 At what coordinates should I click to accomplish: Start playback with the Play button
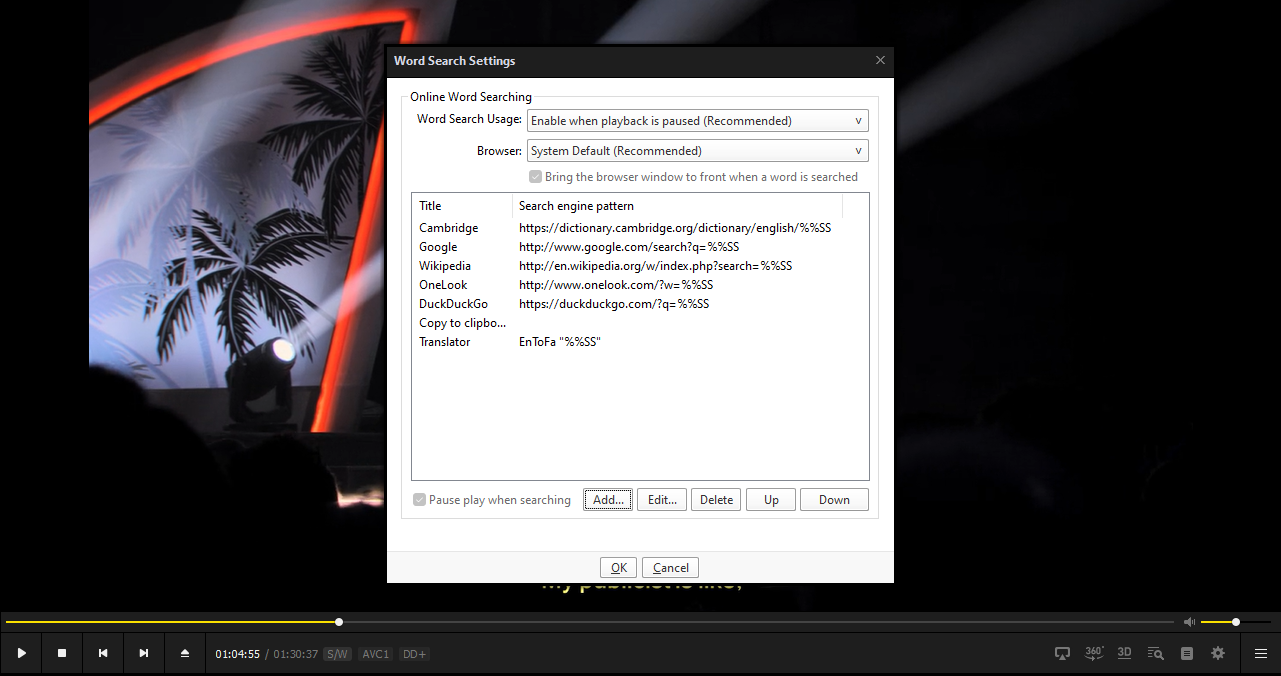pyautogui.click(x=21, y=653)
